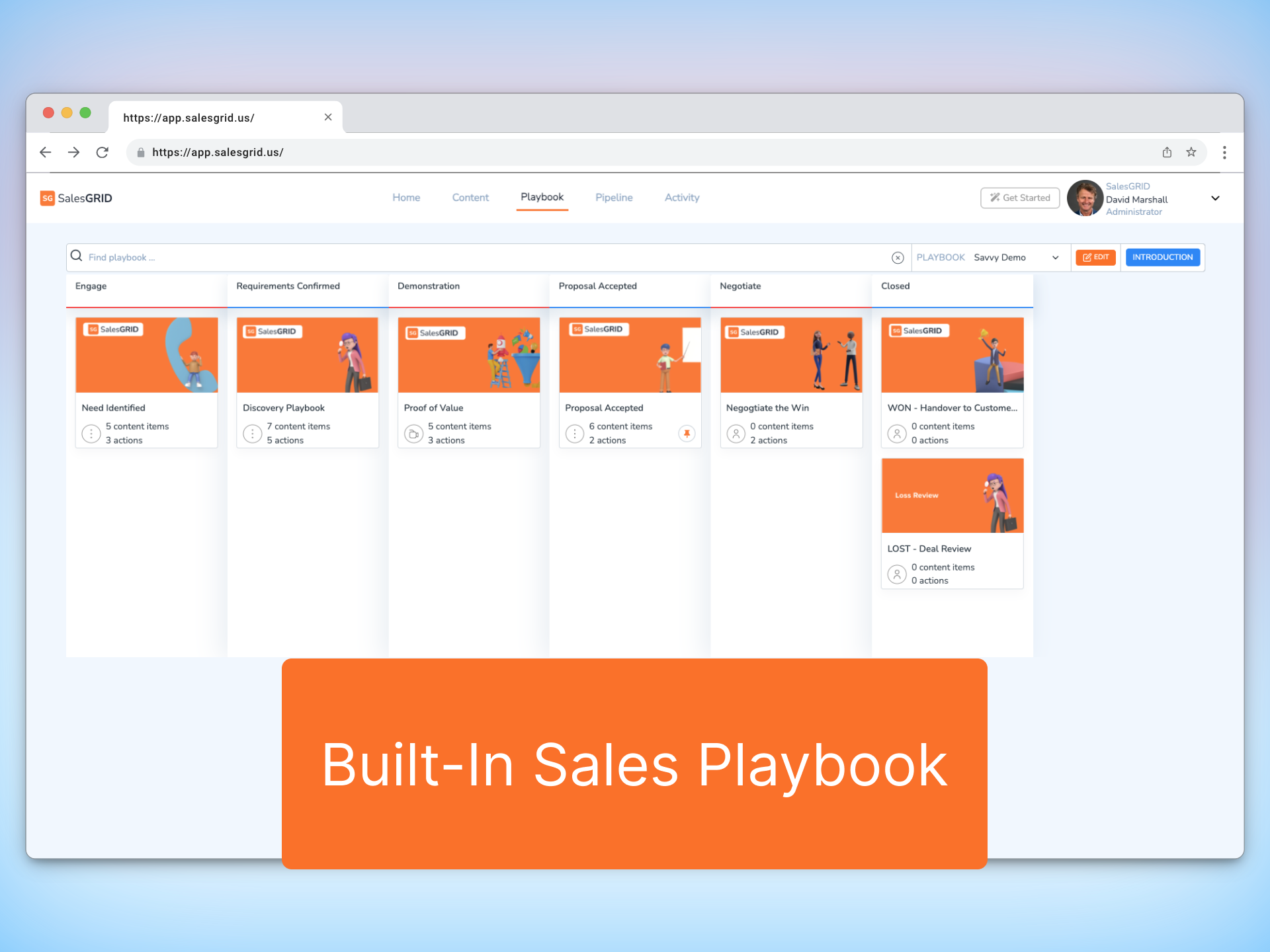
Task: Clear the playbook search field
Action: (x=898, y=257)
